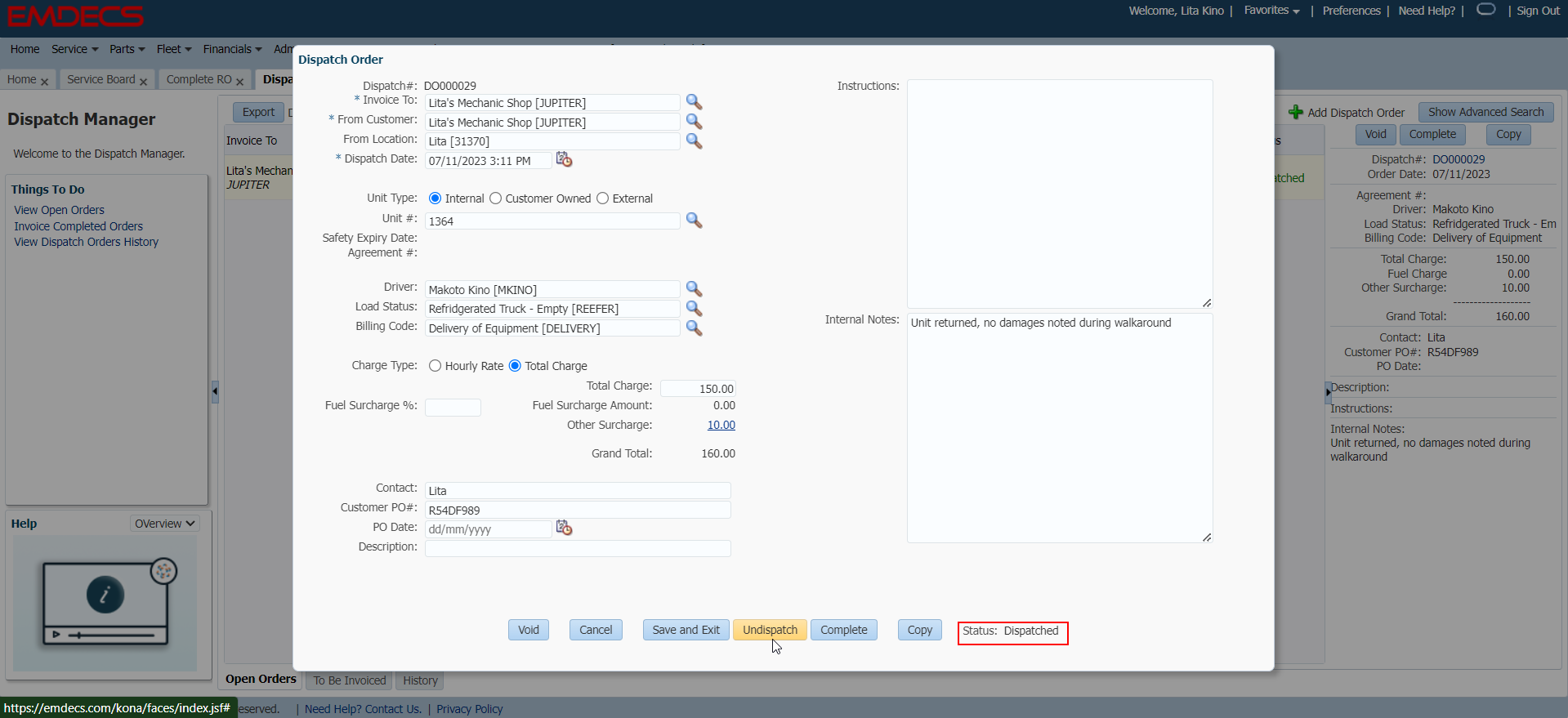
Task: Select Total Charge charge type
Action: 515,366
